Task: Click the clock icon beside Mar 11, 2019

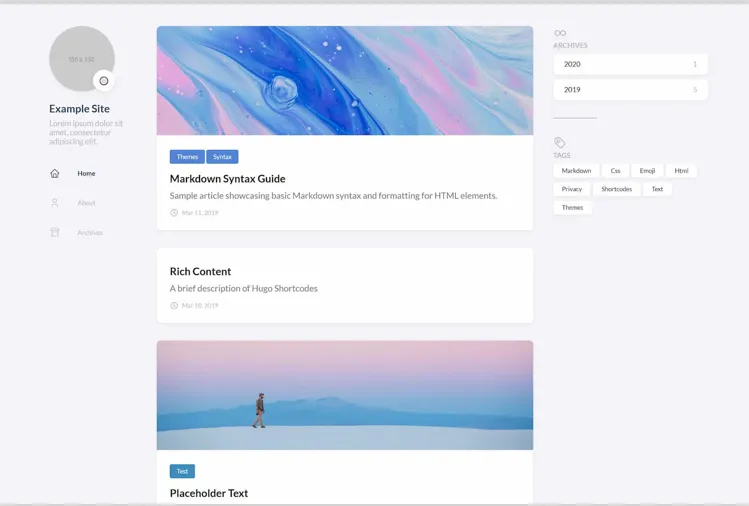Action: (174, 213)
